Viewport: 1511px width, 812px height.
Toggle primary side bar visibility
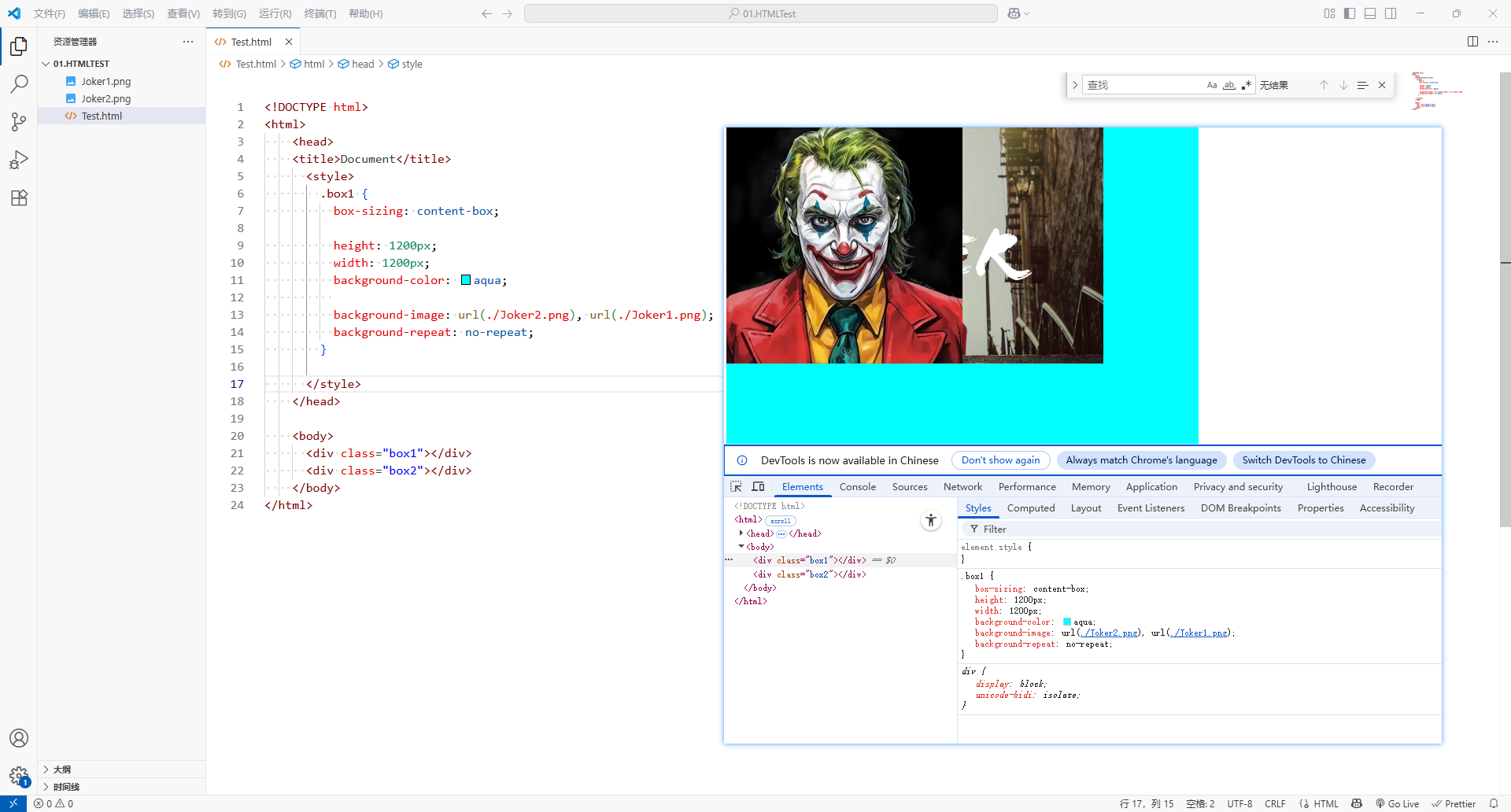tap(1350, 13)
